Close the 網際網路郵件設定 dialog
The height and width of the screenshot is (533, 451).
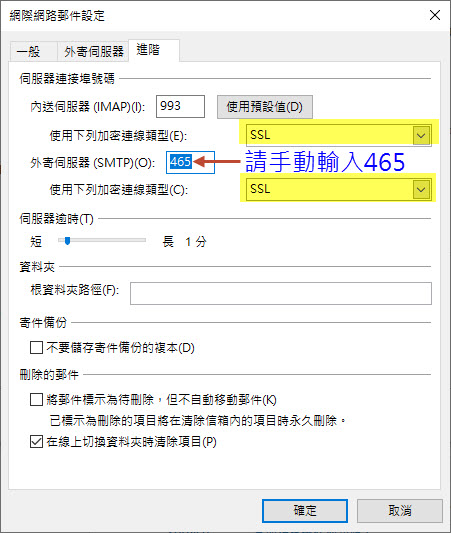(x=435, y=15)
